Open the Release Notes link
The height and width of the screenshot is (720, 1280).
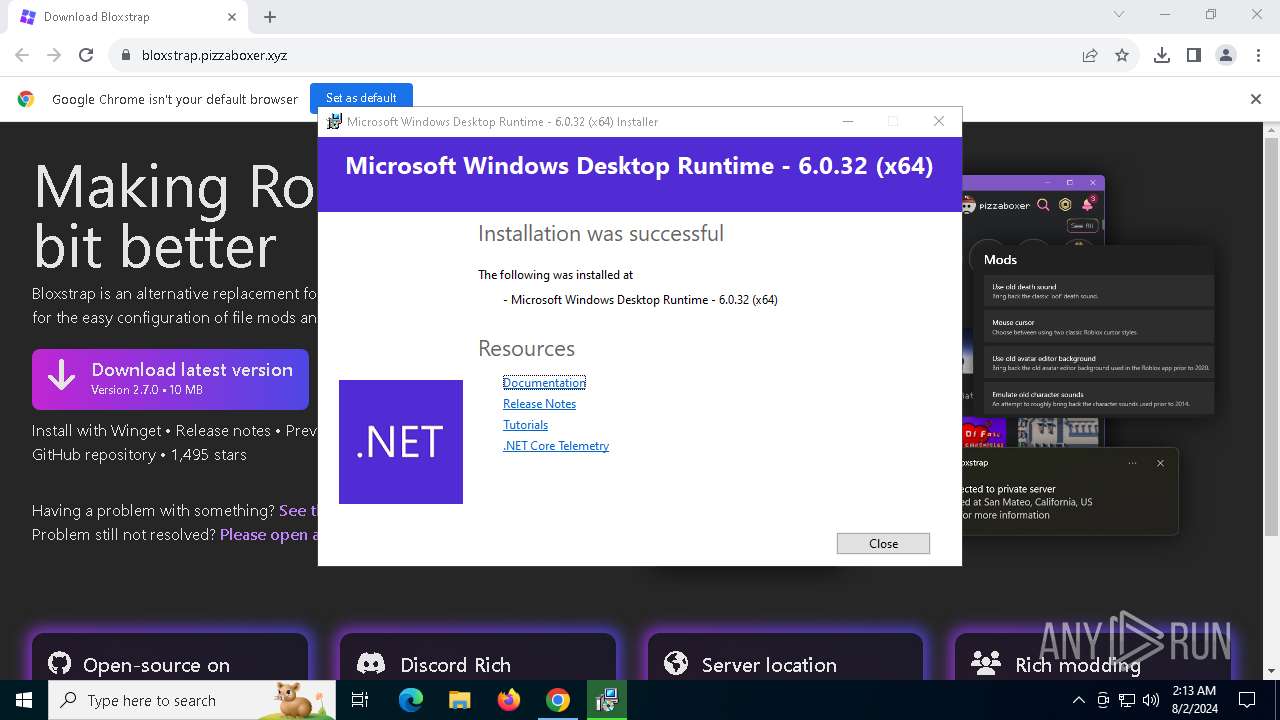[539, 404]
